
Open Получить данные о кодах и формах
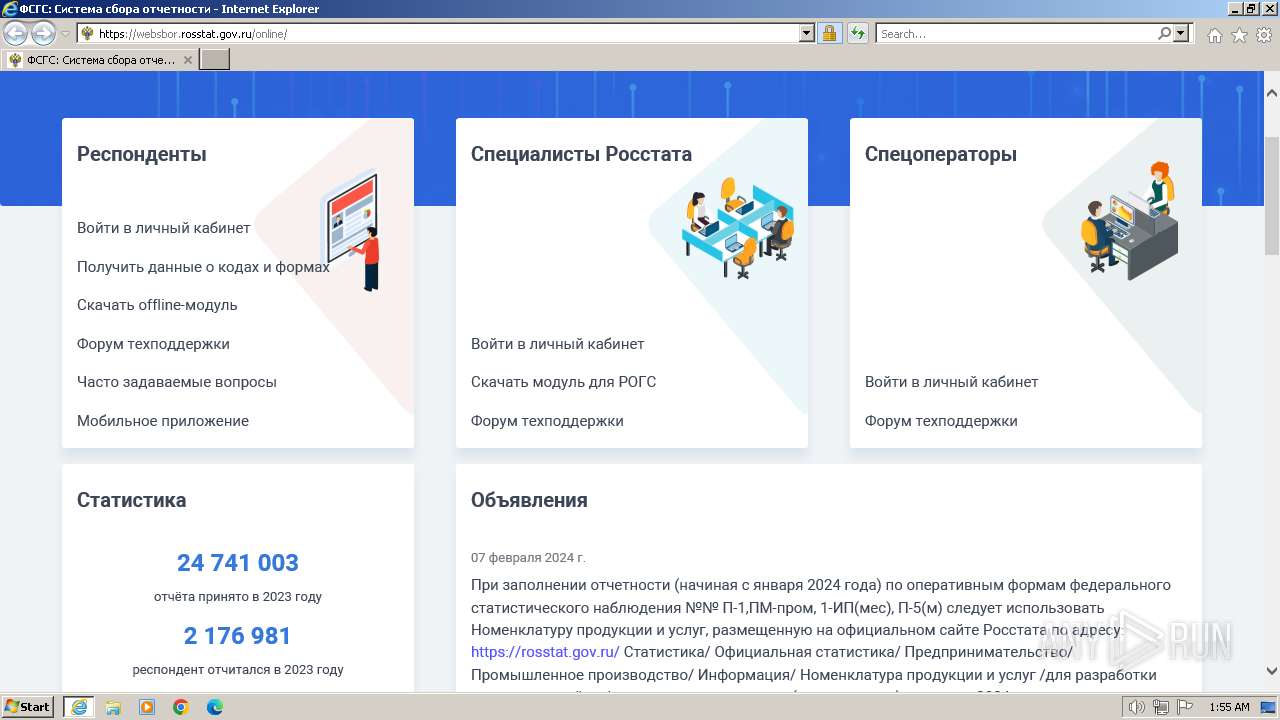(x=203, y=267)
